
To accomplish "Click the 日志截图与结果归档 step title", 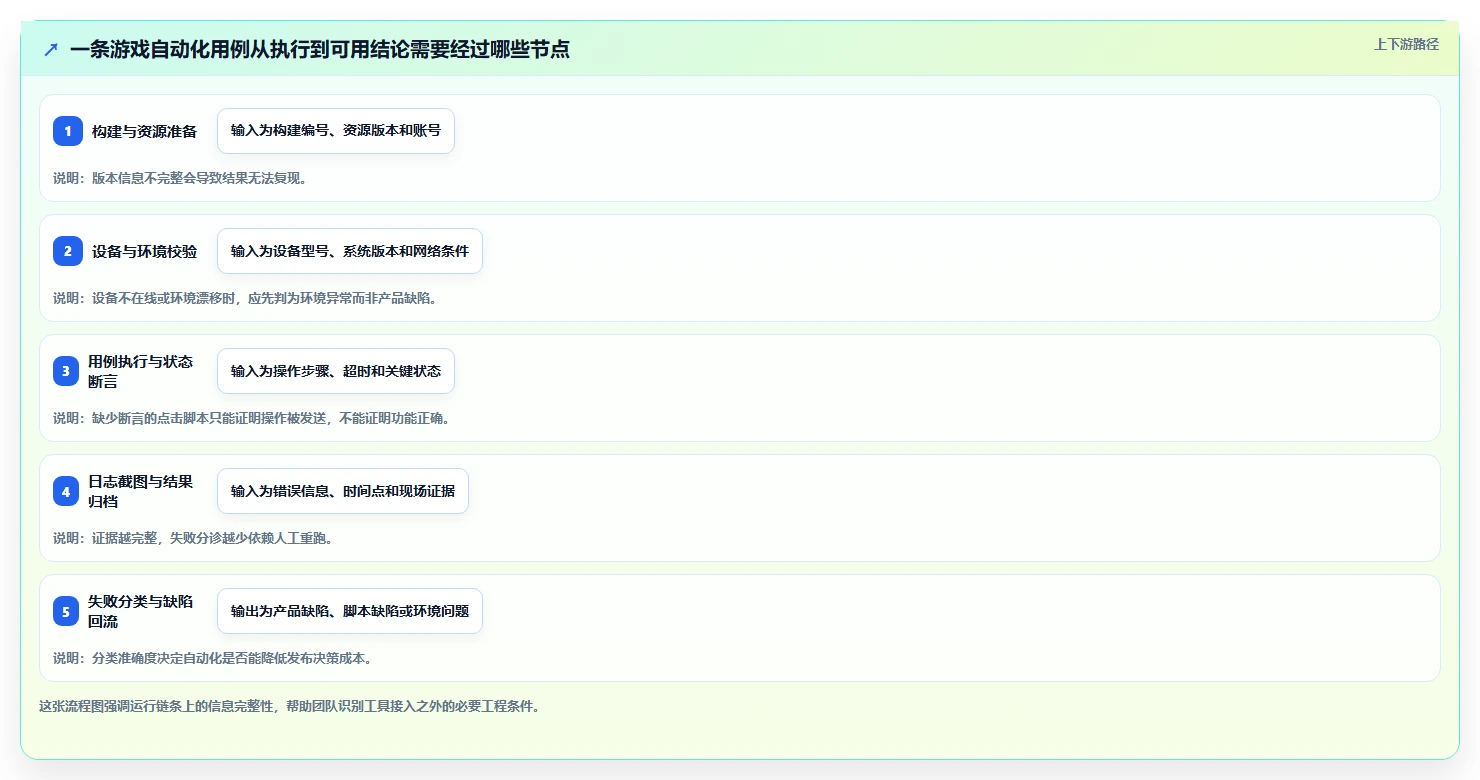I will 140,491.
